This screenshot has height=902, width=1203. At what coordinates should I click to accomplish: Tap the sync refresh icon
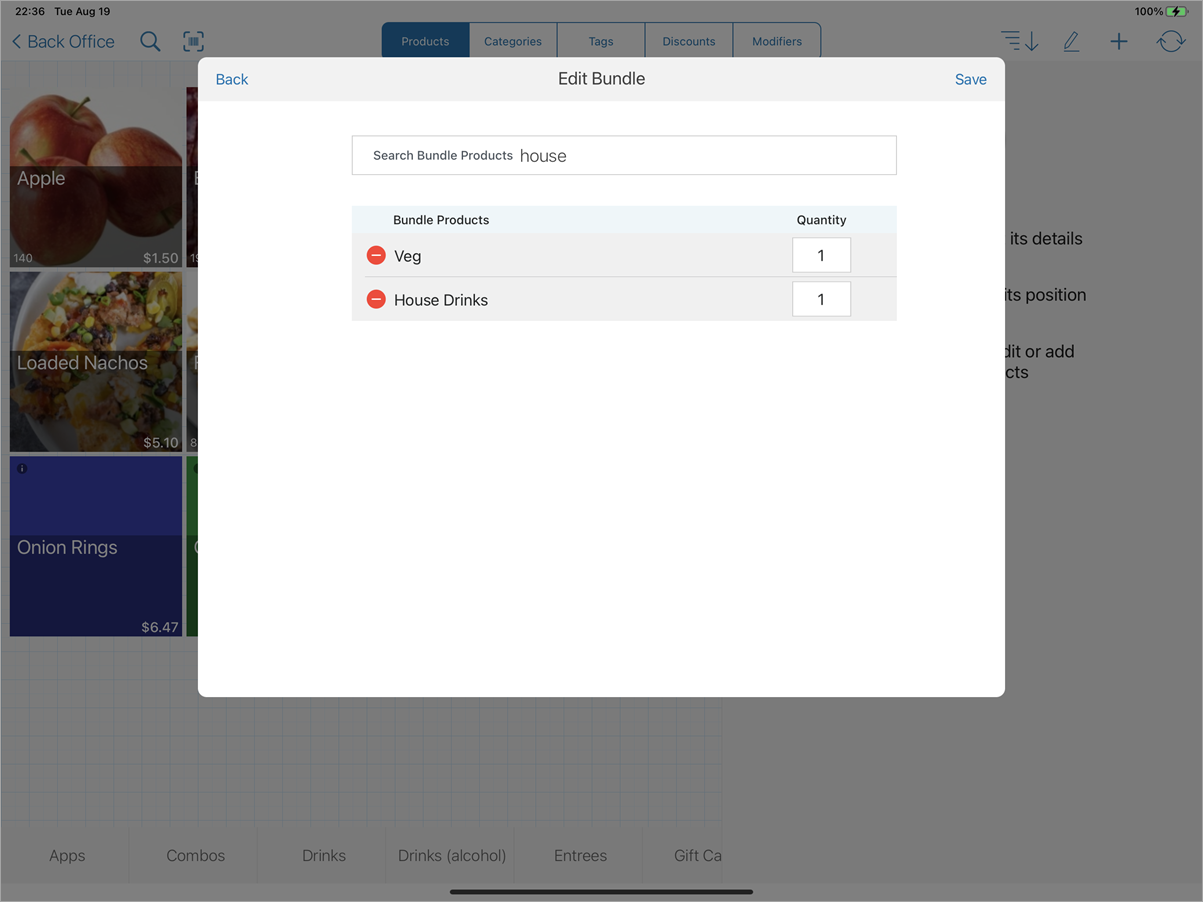(x=1171, y=41)
